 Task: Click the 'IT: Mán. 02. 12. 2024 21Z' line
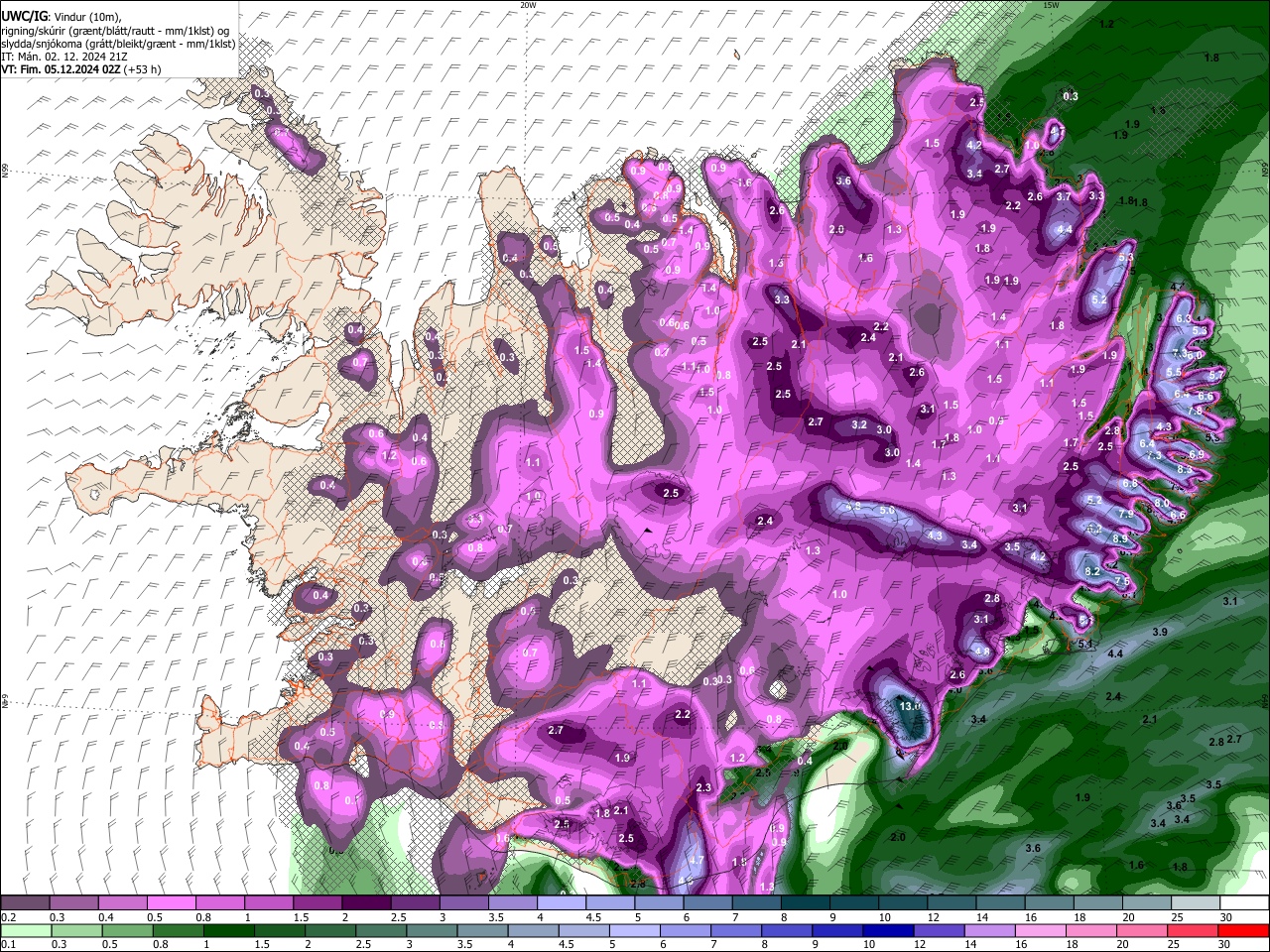click(64, 57)
